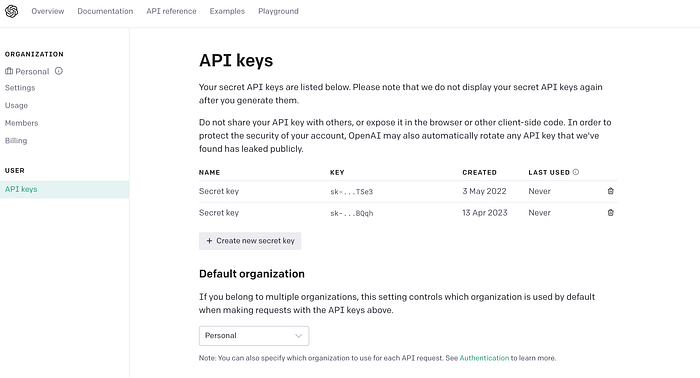Go to Billing in sidebar
The width and height of the screenshot is (700, 378).
(x=16, y=141)
